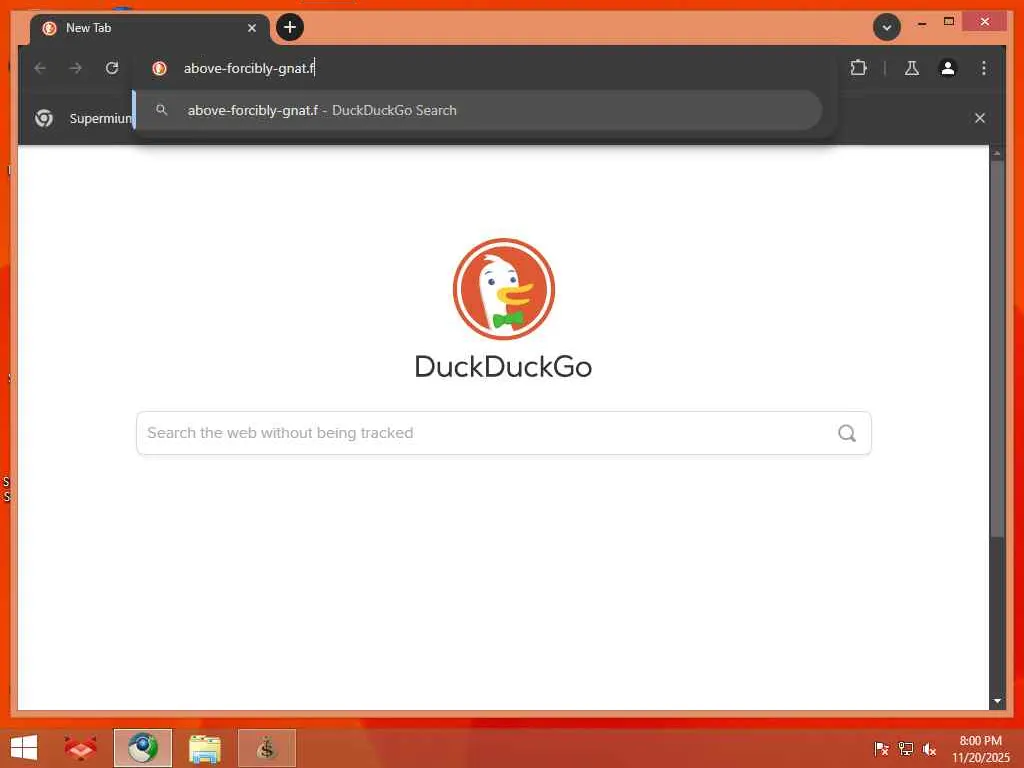Maximize the browser window
This screenshot has height=768, width=1024.
(949, 22)
